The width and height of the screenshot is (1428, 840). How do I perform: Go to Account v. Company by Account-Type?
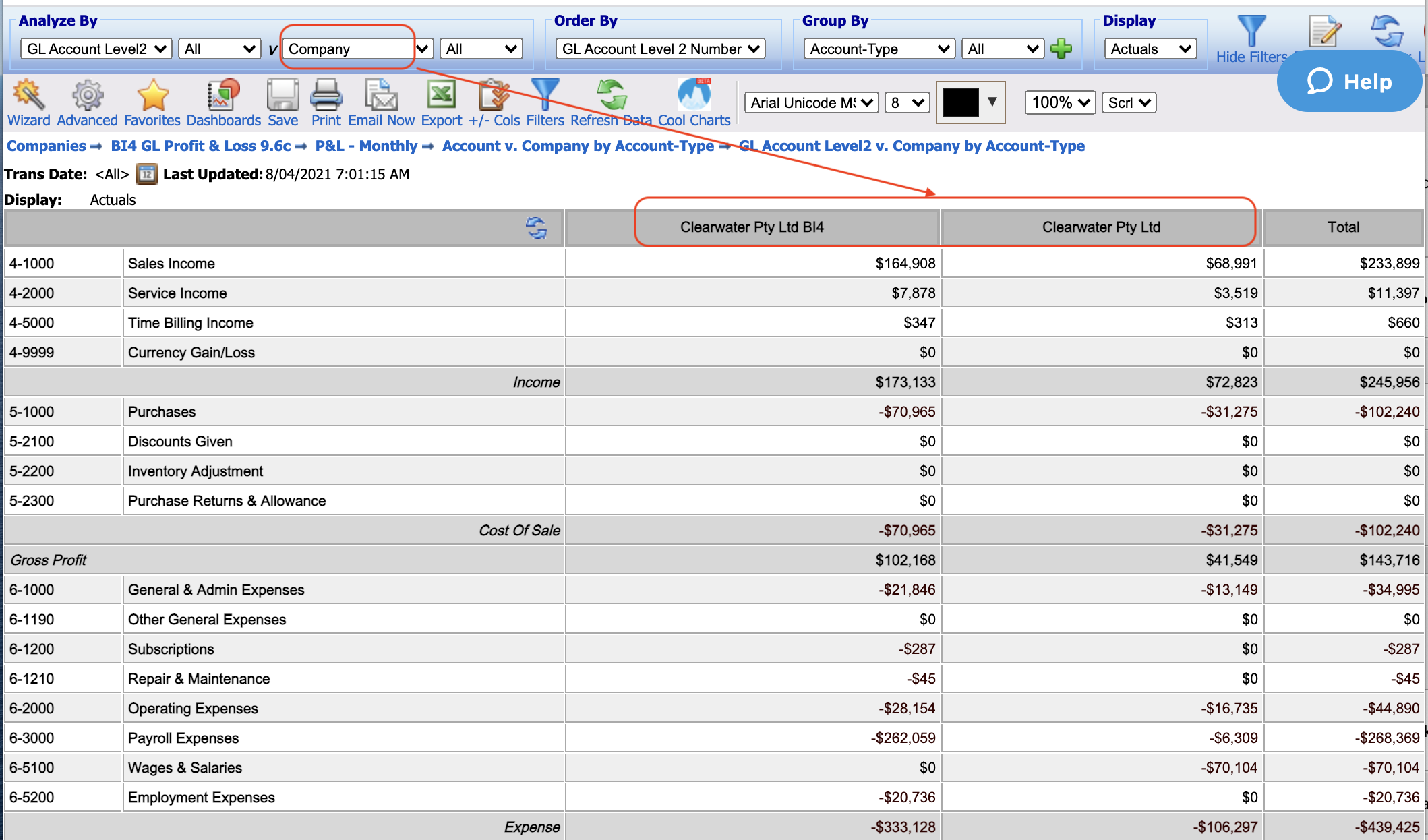pos(578,146)
